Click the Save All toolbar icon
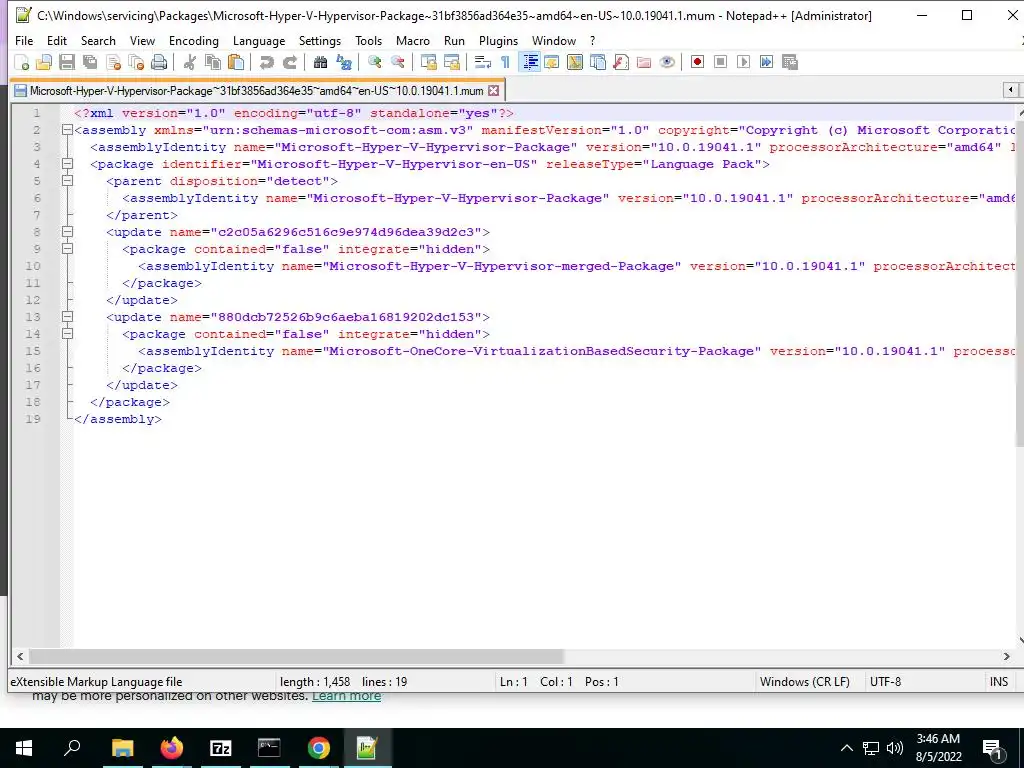The image size is (1024, 768). [x=89, y=62]
